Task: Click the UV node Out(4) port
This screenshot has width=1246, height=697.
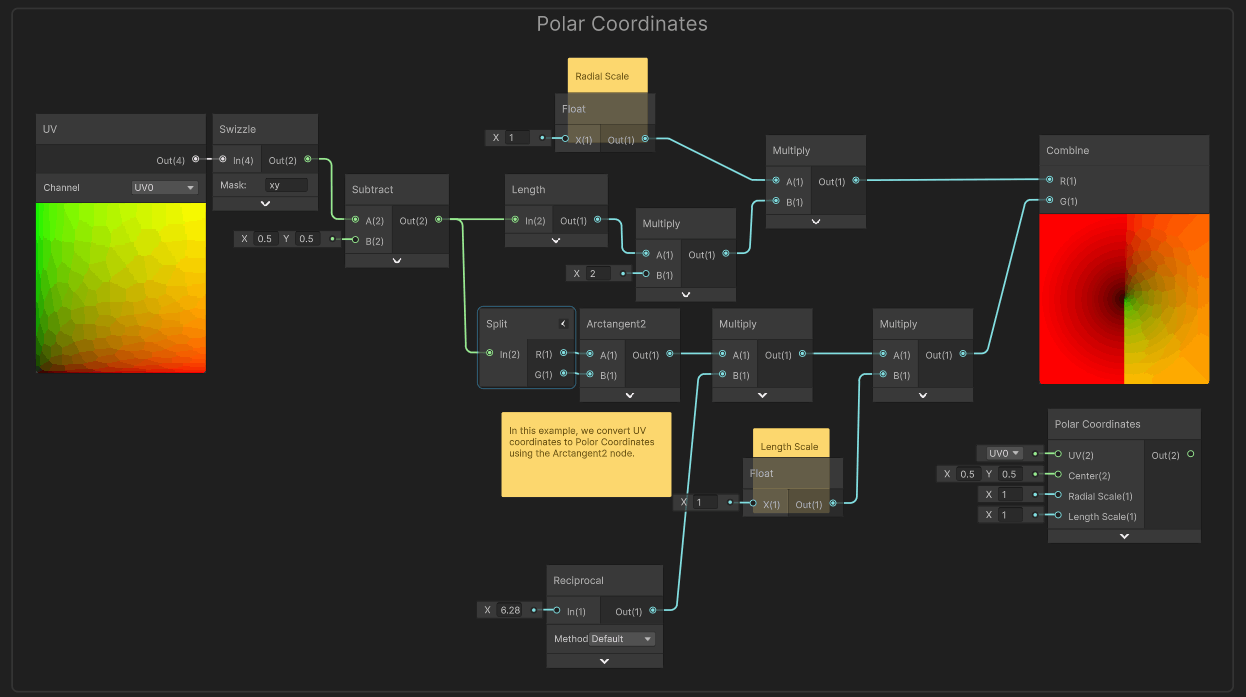Action: pyautogui.click(x=196, y=159)
